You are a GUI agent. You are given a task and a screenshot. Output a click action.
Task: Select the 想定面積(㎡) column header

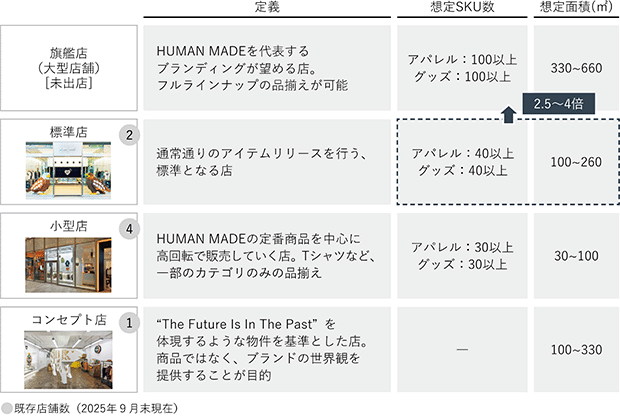574,8
